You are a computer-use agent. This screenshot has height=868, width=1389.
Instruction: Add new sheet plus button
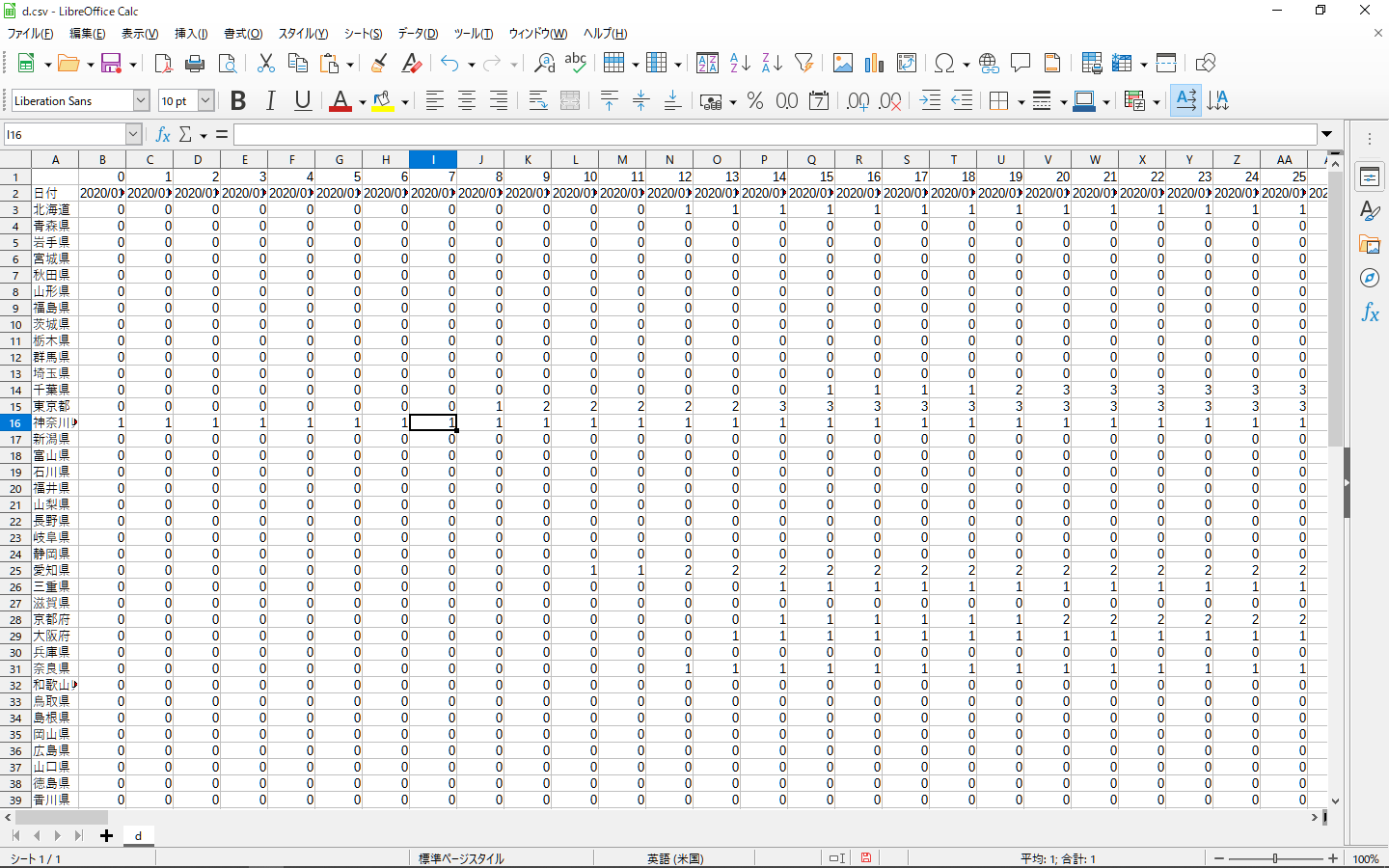click(x=106, y=836)
